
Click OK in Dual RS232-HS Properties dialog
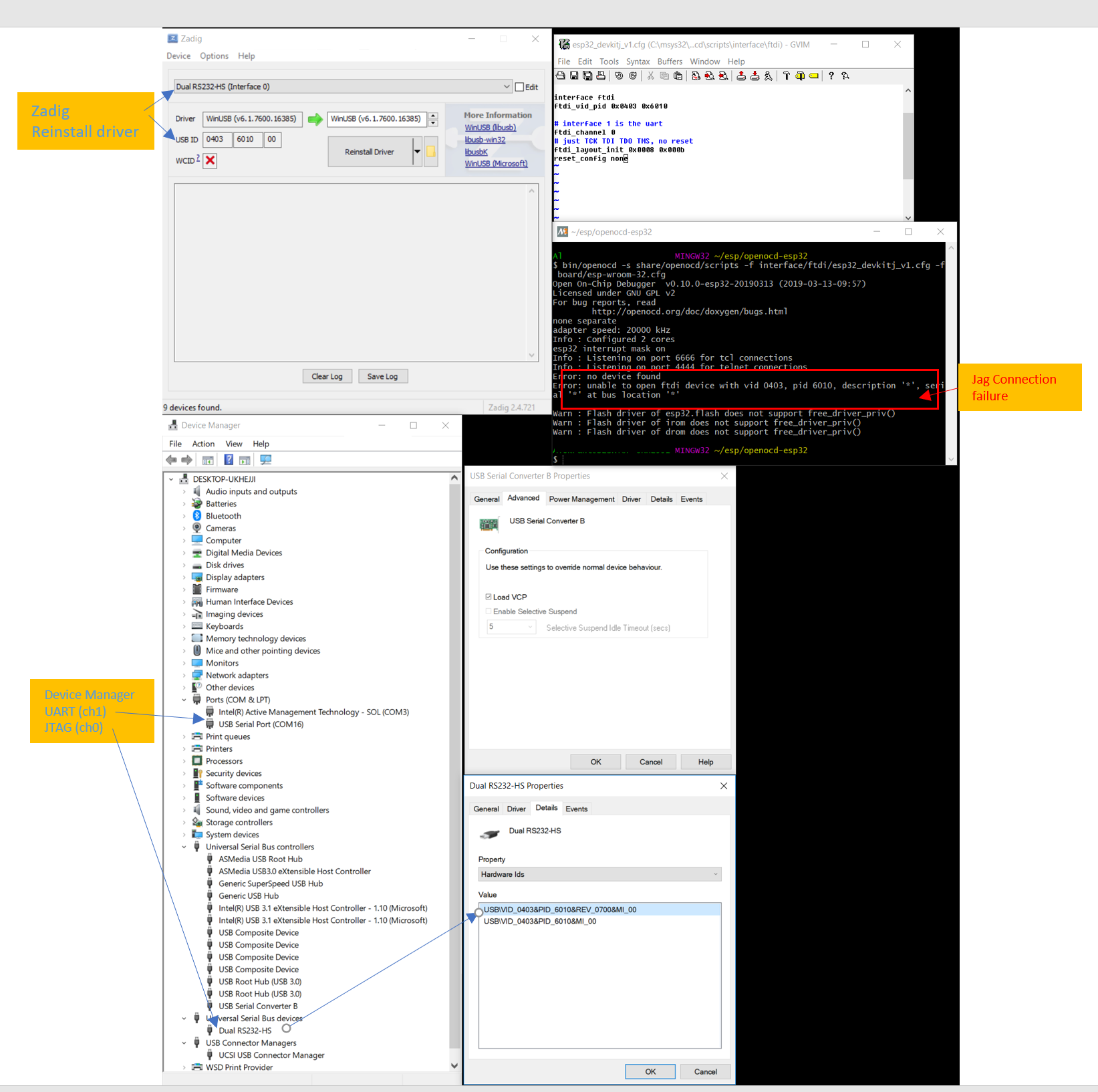click(650, 1071)
